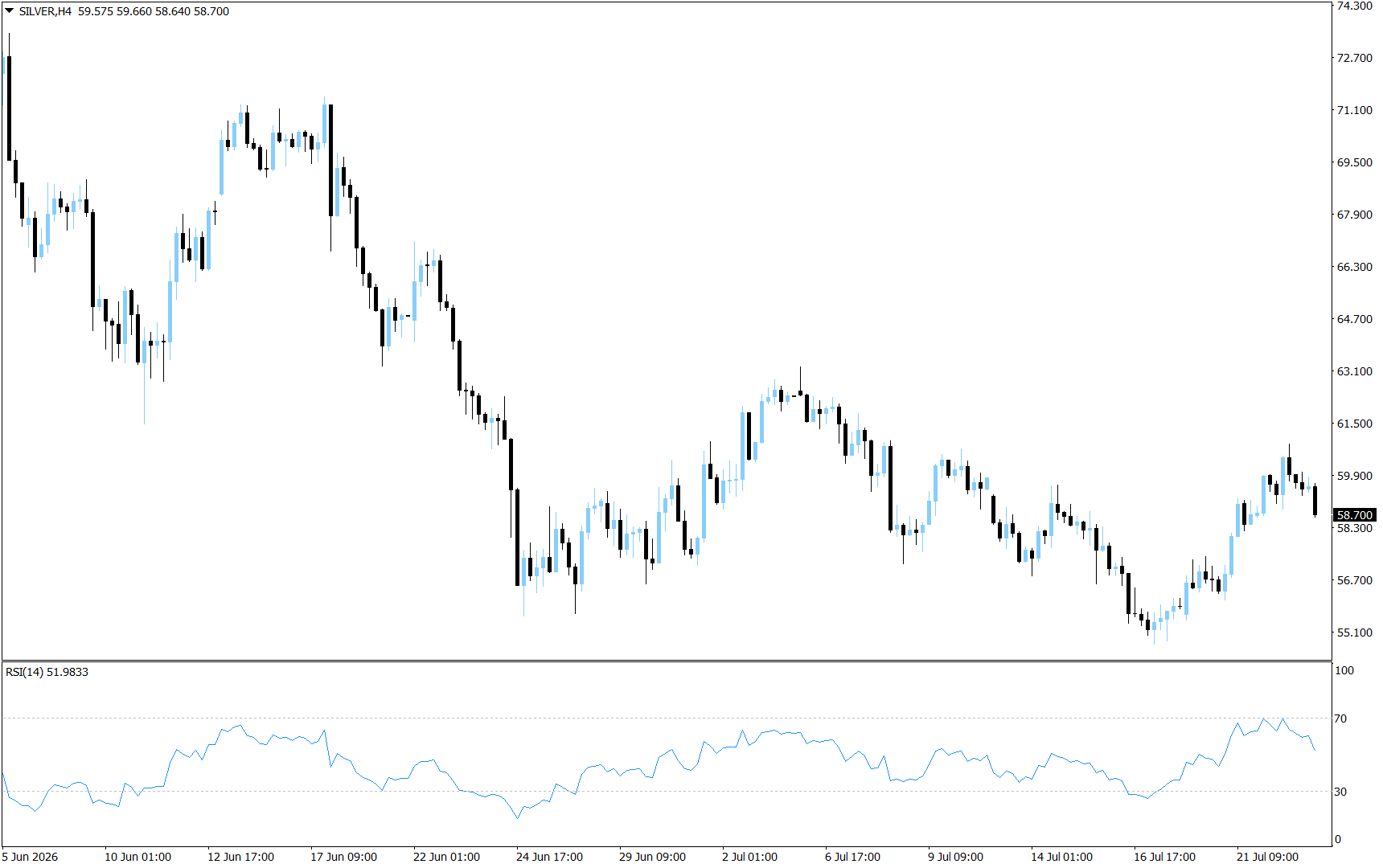The width and height of the screenshot is (1383, 868).
Task: Click the 5 Jun 2026 time label
Action: (31, 857)
